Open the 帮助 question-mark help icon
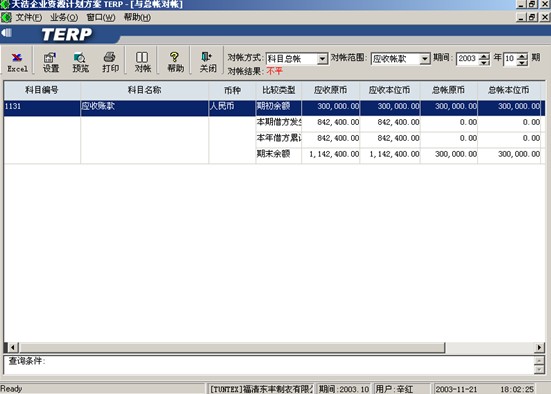This screenshot has height=394, width=551. coord(175,62)
